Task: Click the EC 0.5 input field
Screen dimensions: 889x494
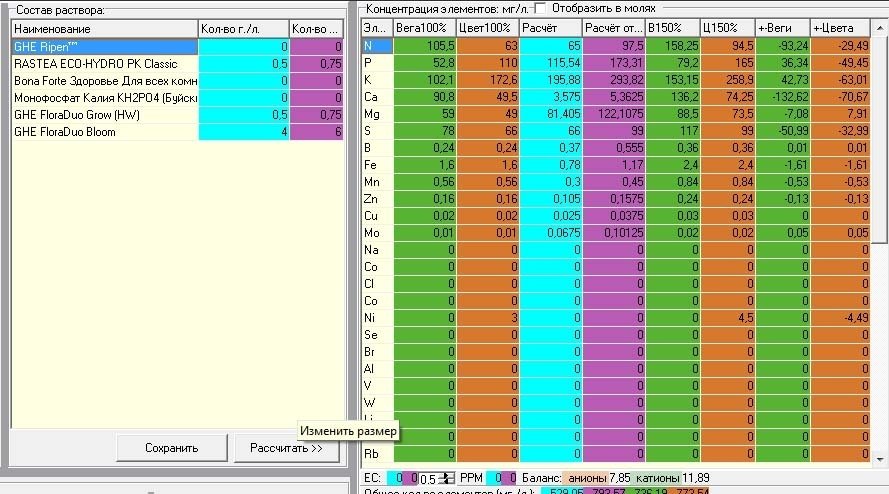Action: click(x=431, y=479)
